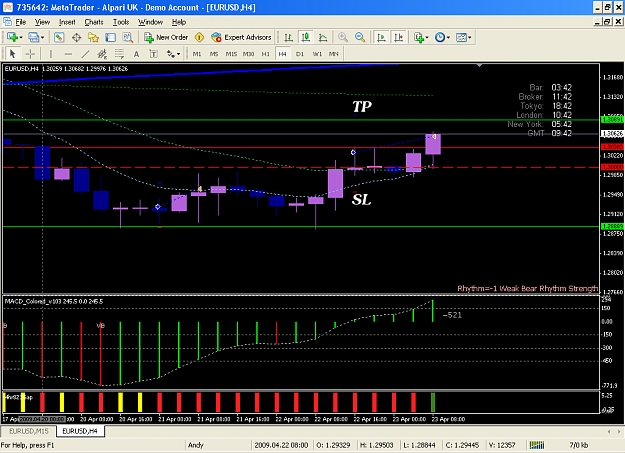Screen dimensions: 625x453
Task: Click the yellow diamond MetaEditor icon
Action: (199, 37)
